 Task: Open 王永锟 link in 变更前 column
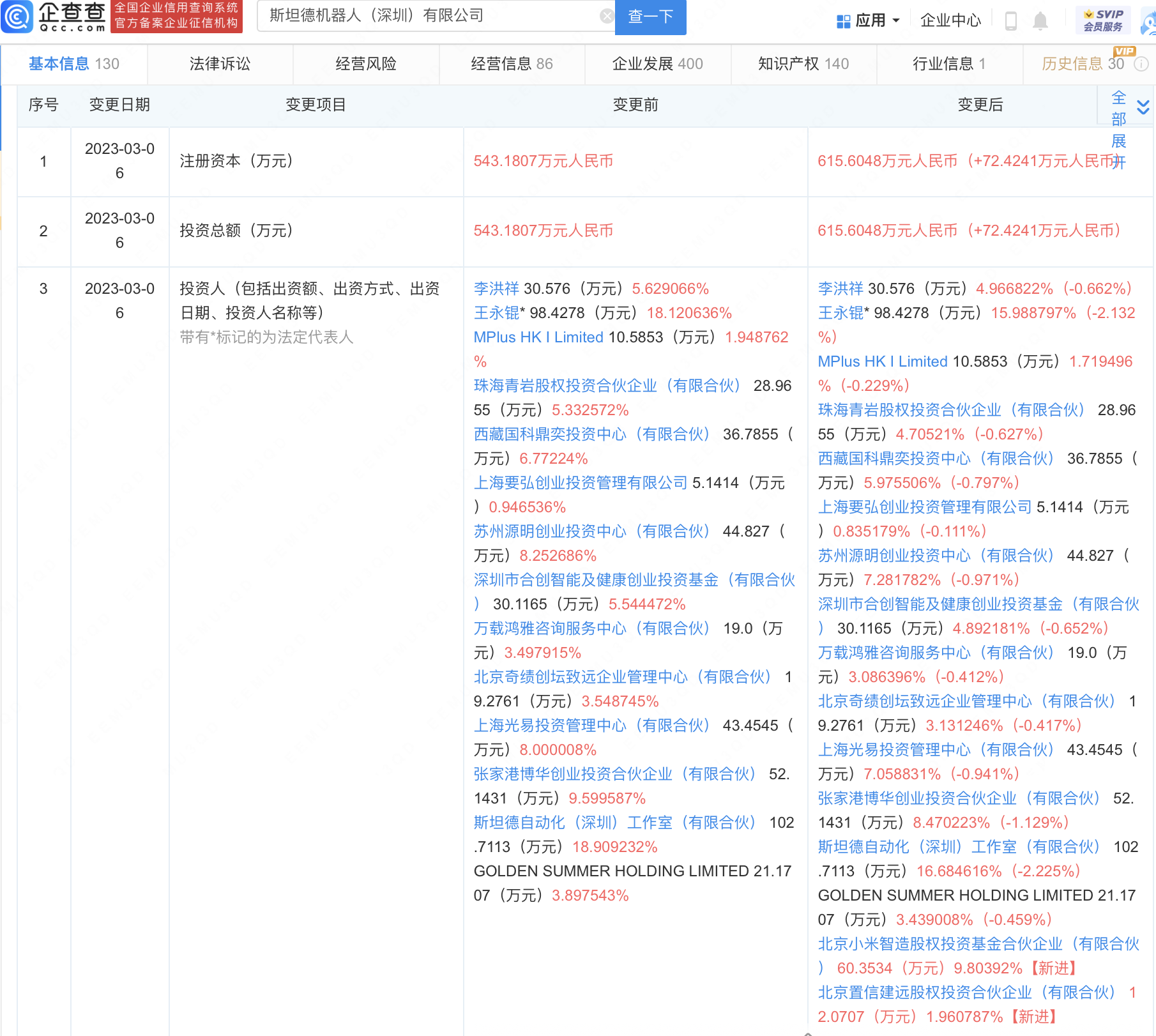click(x=496, y=313)
